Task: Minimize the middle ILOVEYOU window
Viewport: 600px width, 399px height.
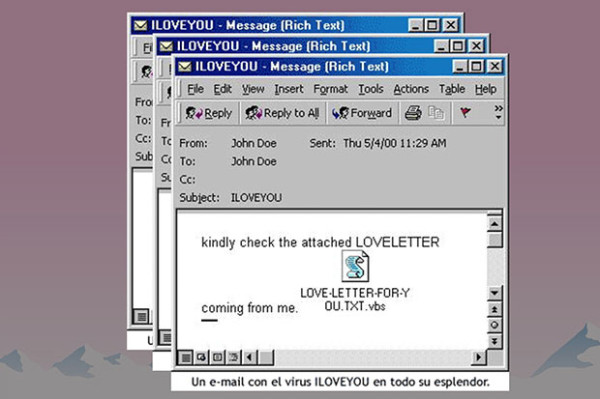Action: (441, 46)
